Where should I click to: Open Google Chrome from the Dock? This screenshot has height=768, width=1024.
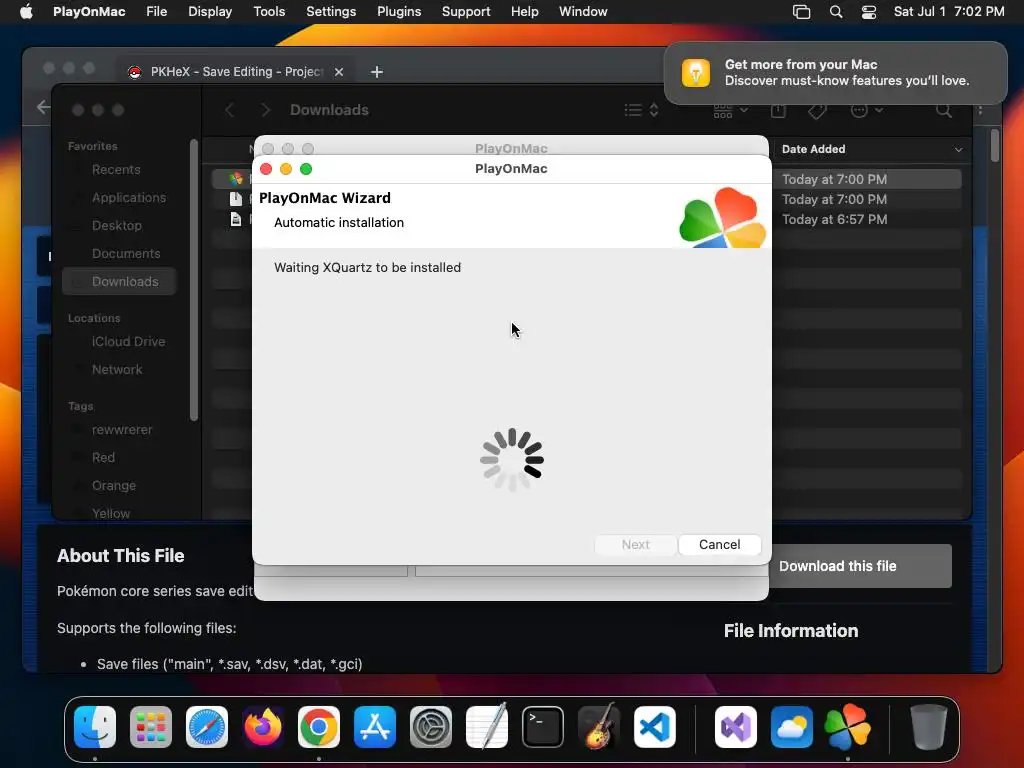click(319, 727)
